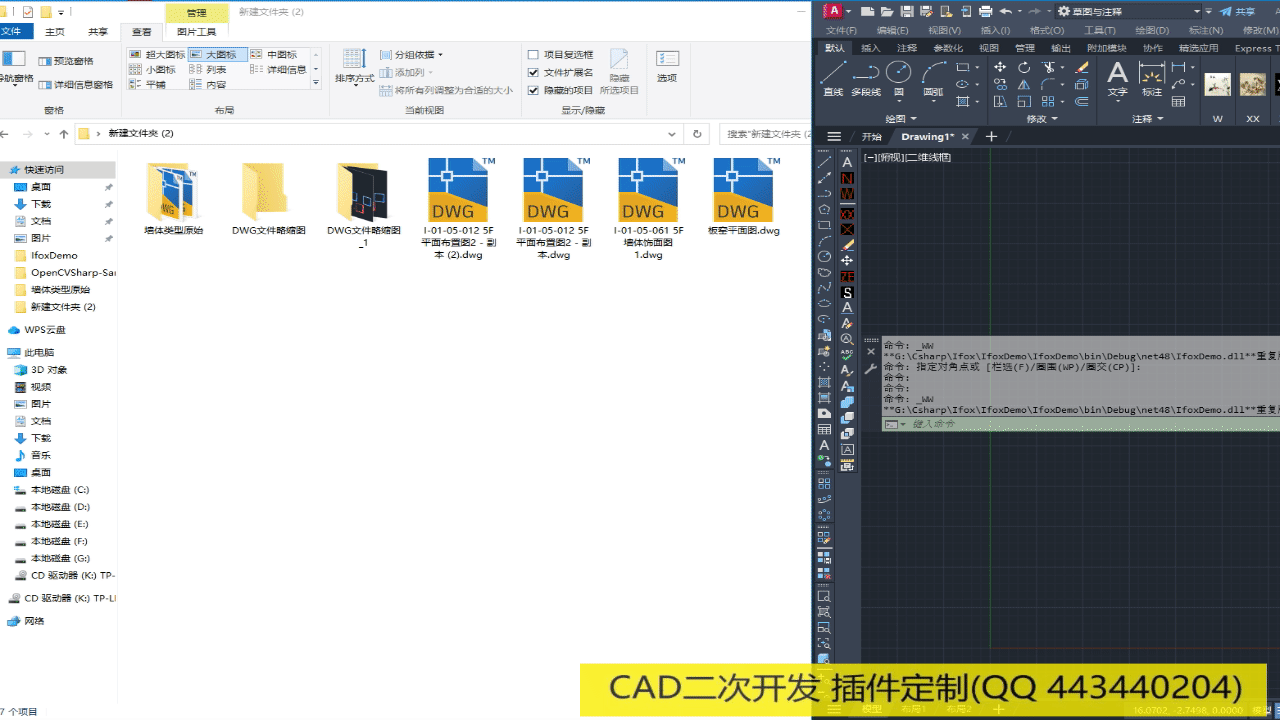Expand the layout gallery more arrow
The height and width of the screenshot is (720, 1280).
pyautogui.click(x=316, y=84)
